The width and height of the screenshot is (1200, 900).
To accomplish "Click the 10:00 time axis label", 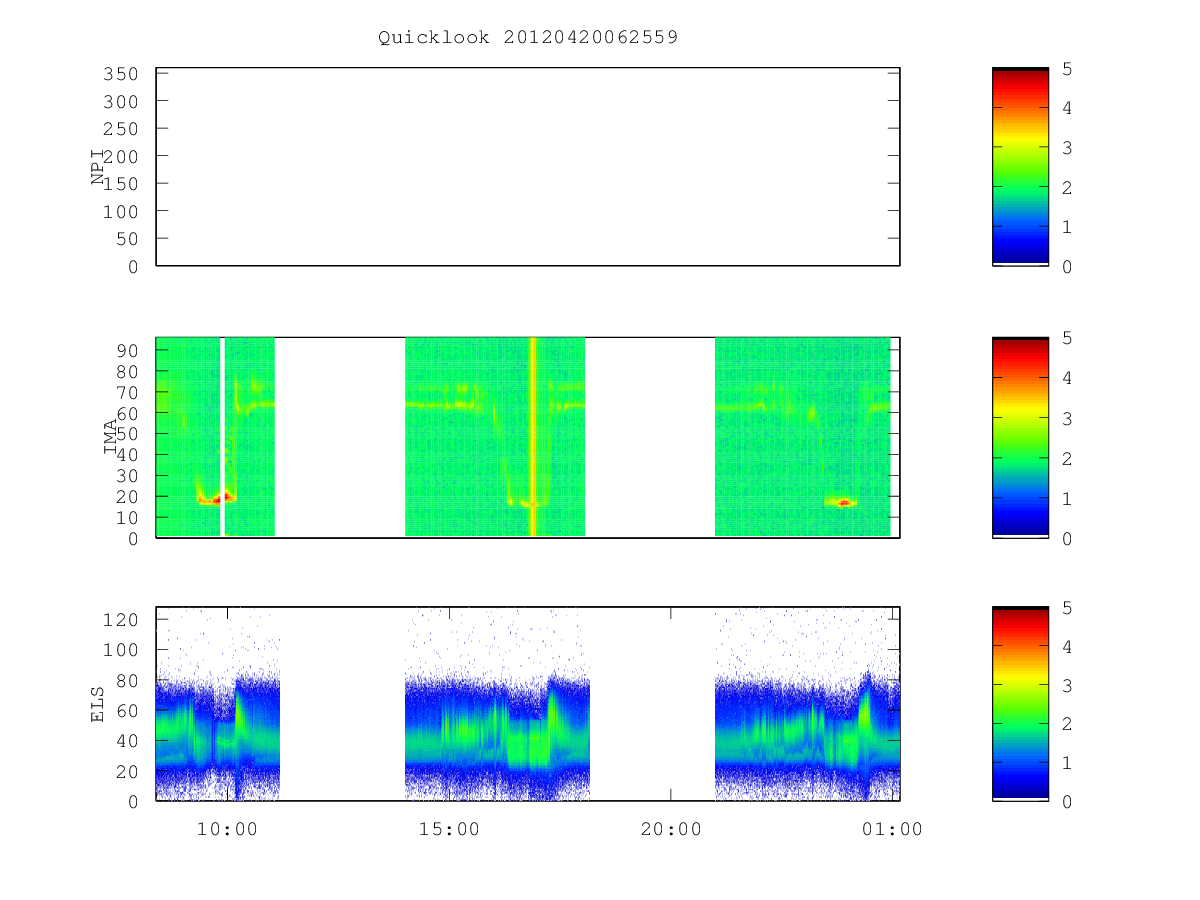I will click(x=226, y=829).
